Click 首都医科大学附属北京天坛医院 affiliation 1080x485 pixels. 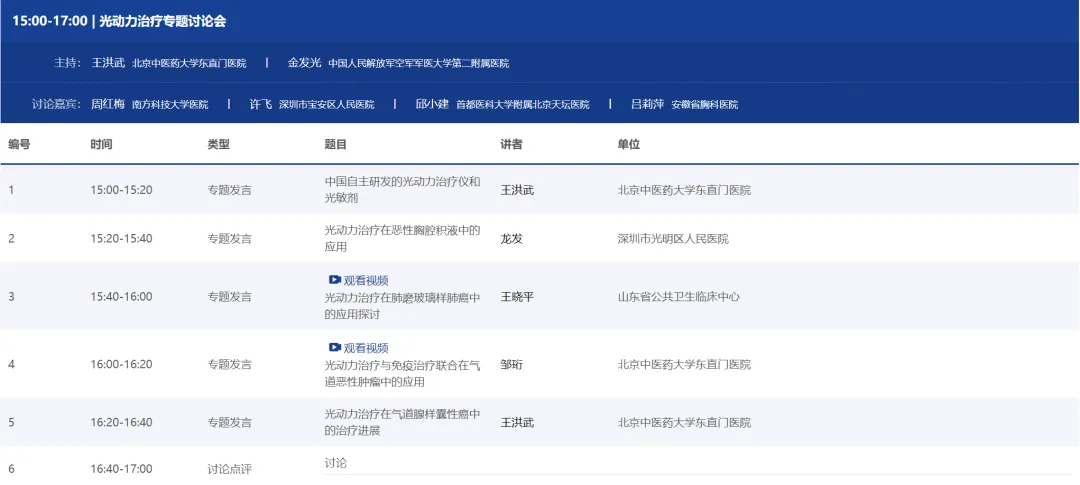point(523,105)
